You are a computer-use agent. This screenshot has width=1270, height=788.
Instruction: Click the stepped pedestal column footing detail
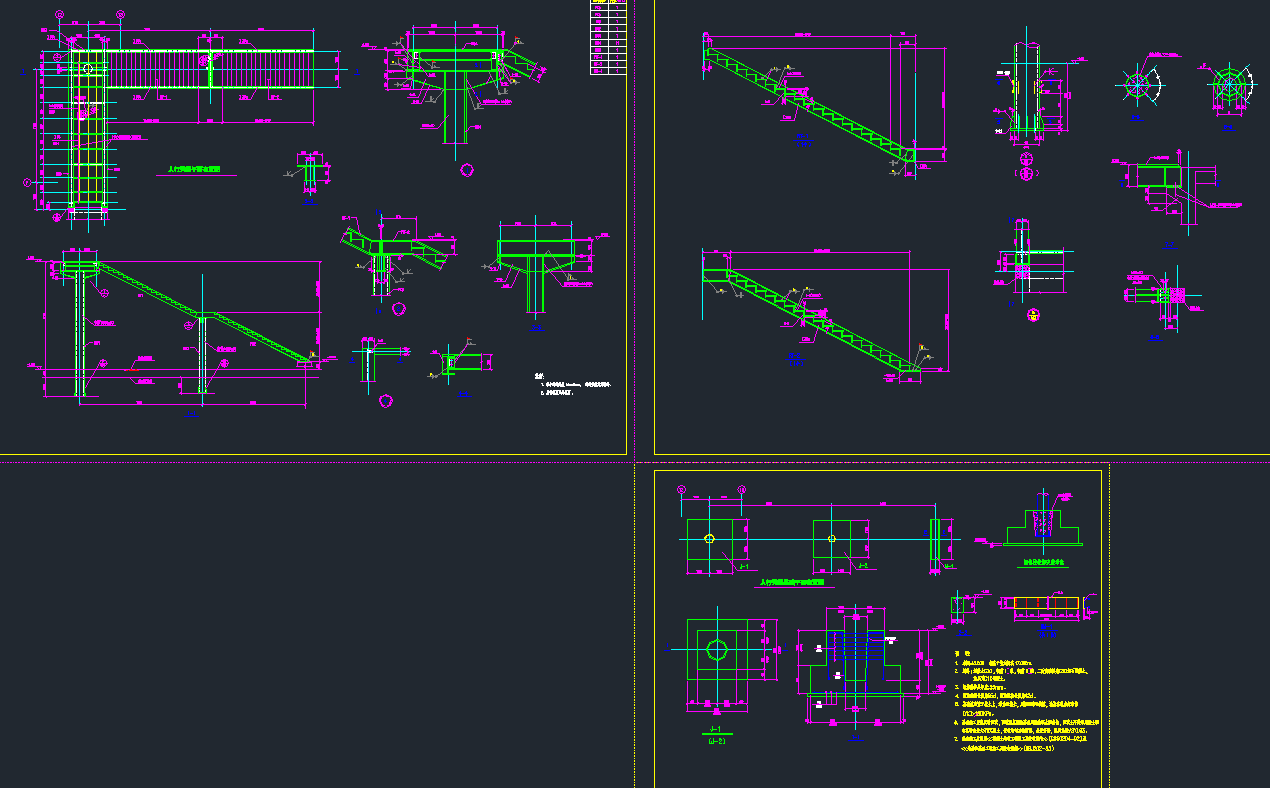pos(1042,526)
